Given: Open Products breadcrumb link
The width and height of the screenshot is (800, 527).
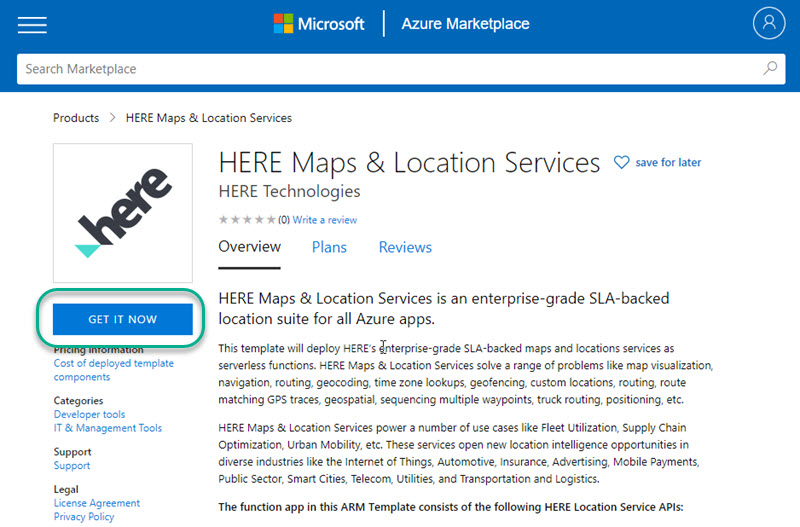Looking at the screenshot, I should pyautogui.click(x=76, y=118).
